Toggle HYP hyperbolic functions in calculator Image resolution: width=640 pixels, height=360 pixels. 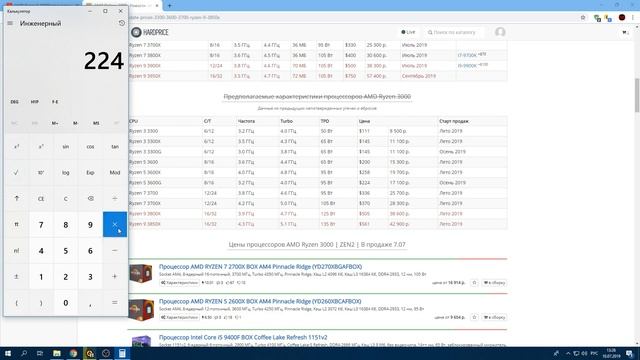pyautogui.click(x=35, y=102)
